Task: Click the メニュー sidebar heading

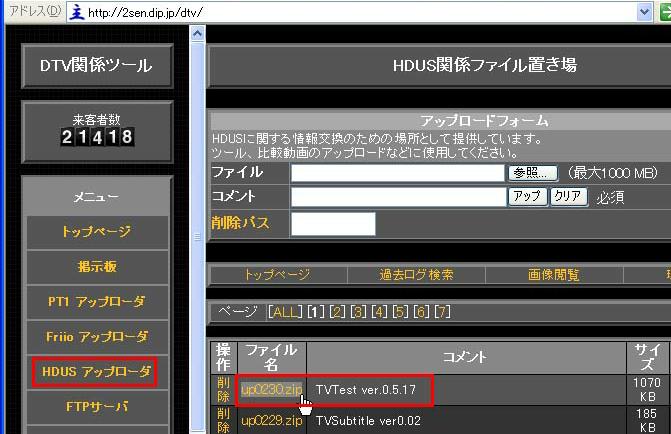Action: click(96, 197)
